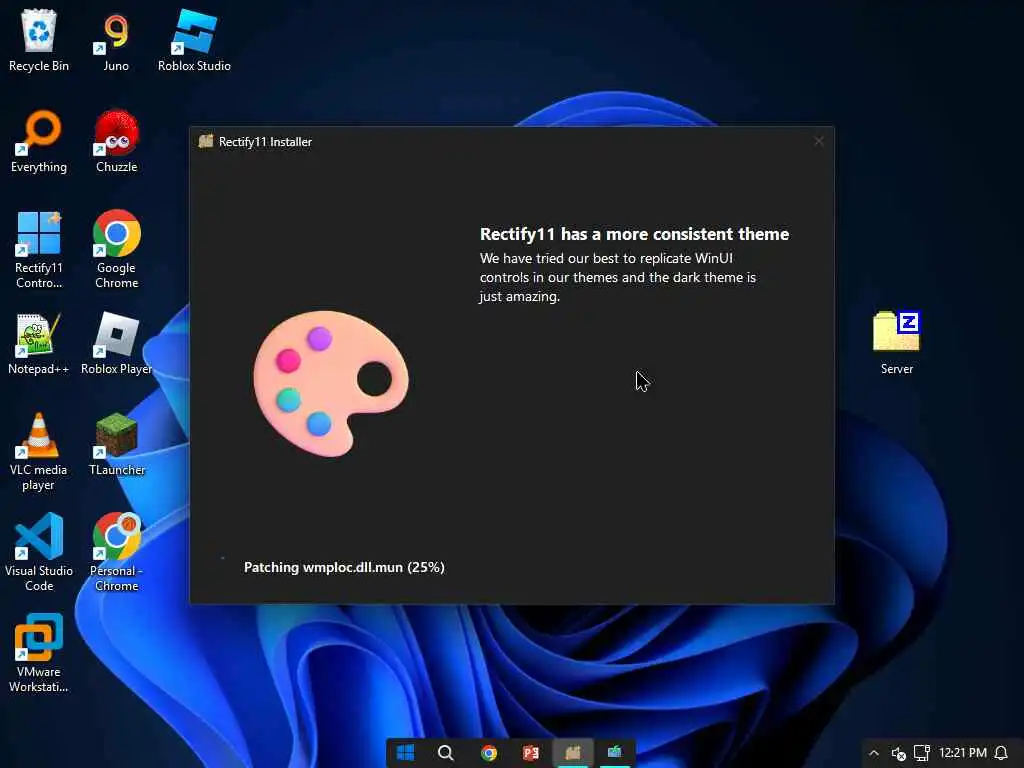Click the taskbar Search icon
The image size is (1024, 768).
tap(446, 753)
